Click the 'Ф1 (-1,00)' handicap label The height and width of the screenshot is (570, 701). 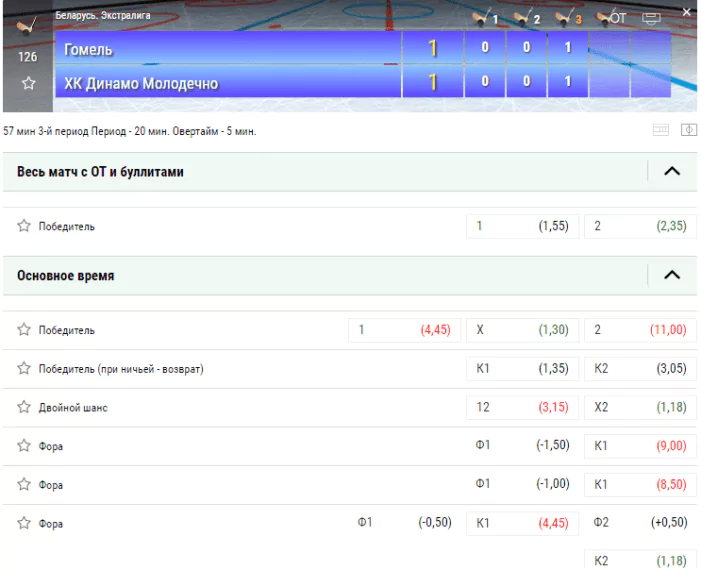pos(523,484)
